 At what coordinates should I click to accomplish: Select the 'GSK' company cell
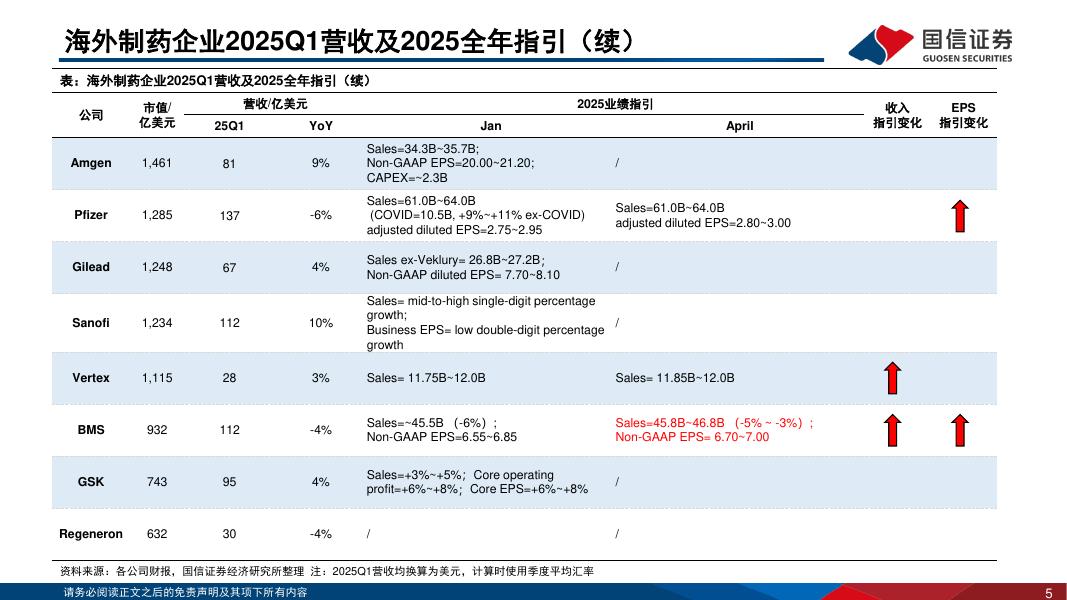pos(91,482)
